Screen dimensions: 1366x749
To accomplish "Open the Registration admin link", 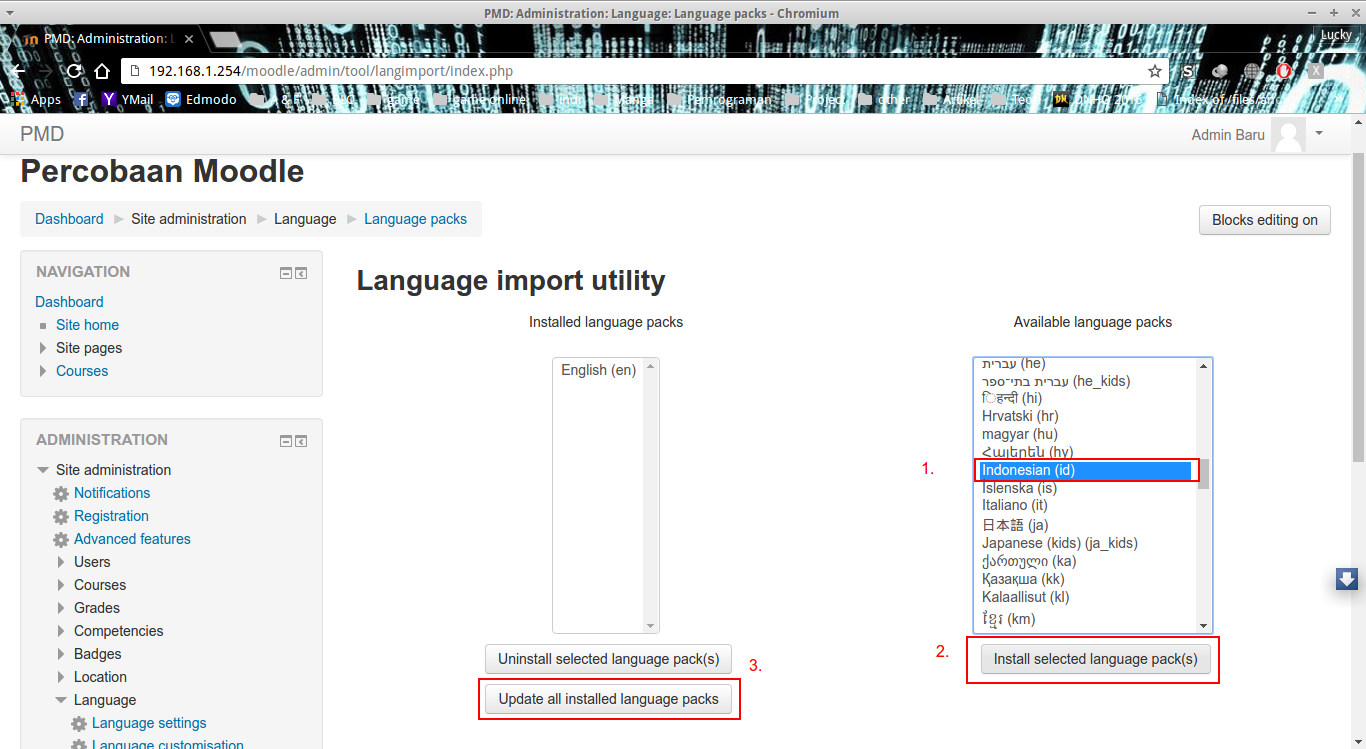I will tap(111, 516).
